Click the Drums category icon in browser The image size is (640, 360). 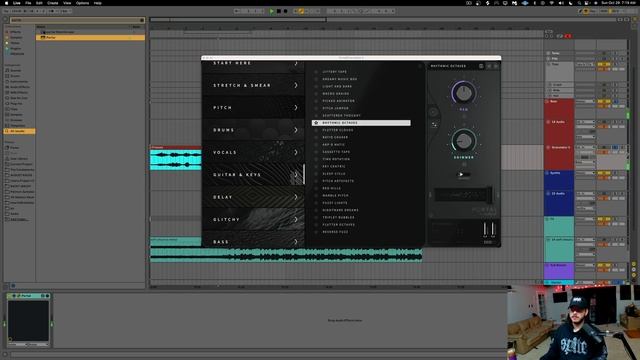[7, 76]
